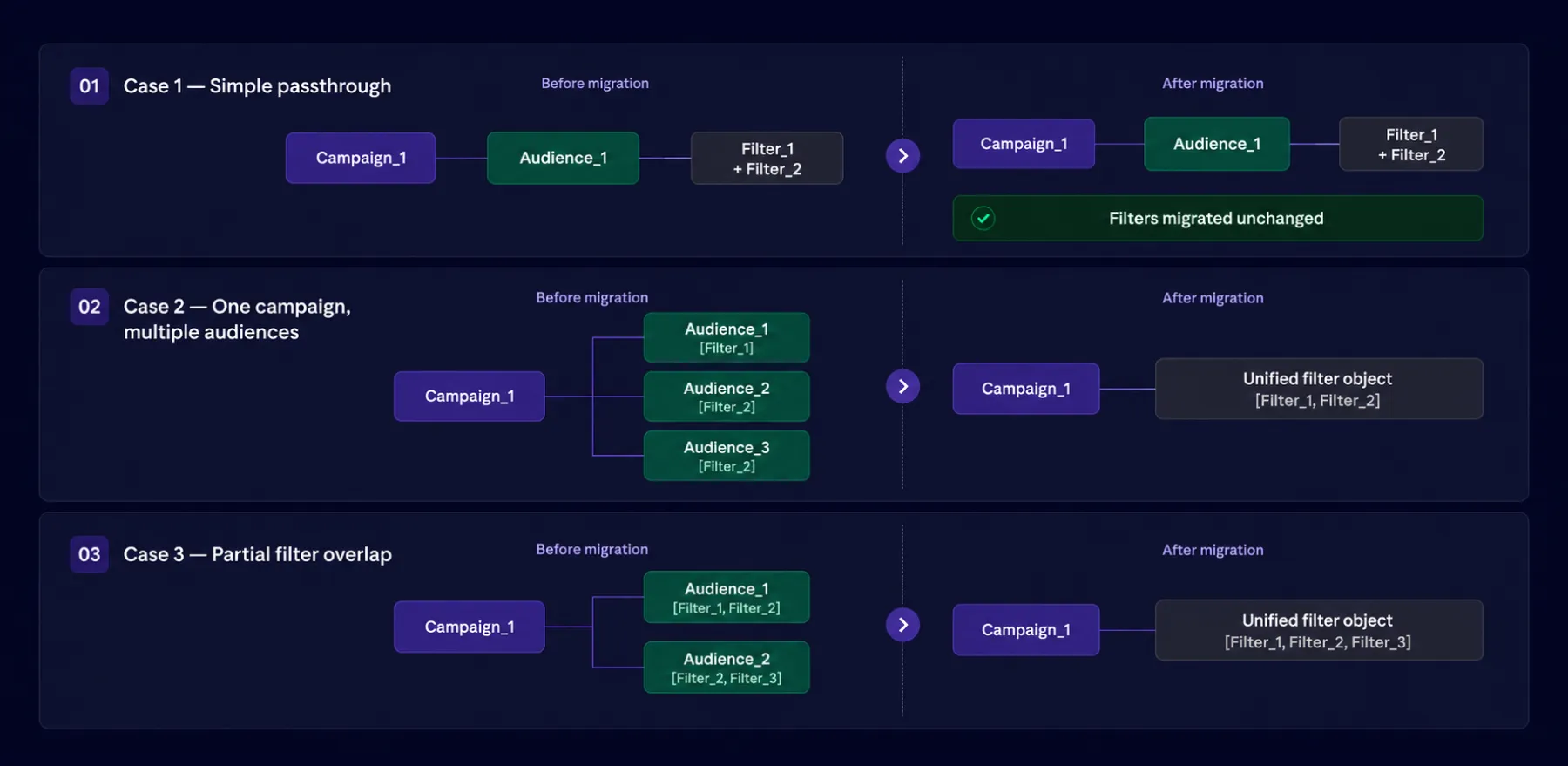
Task: Select Case 3 before-migration Campaign_1 node
Action: (470, 627)
